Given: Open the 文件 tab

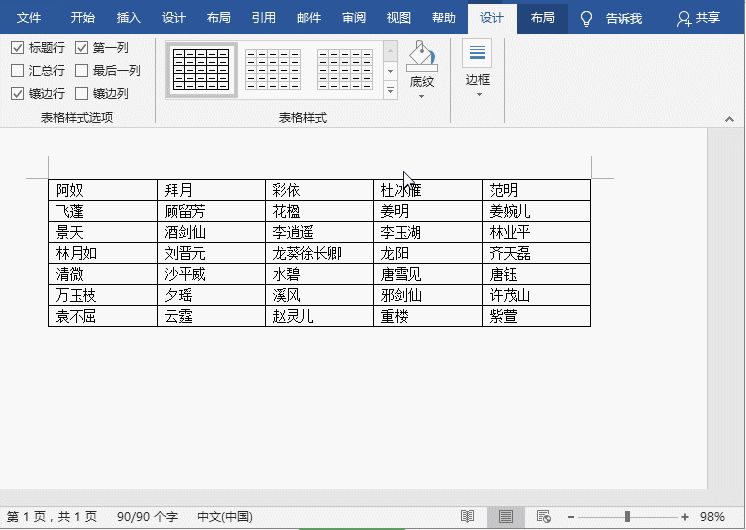Looking at the screenshot, I should tap(29, 18).
